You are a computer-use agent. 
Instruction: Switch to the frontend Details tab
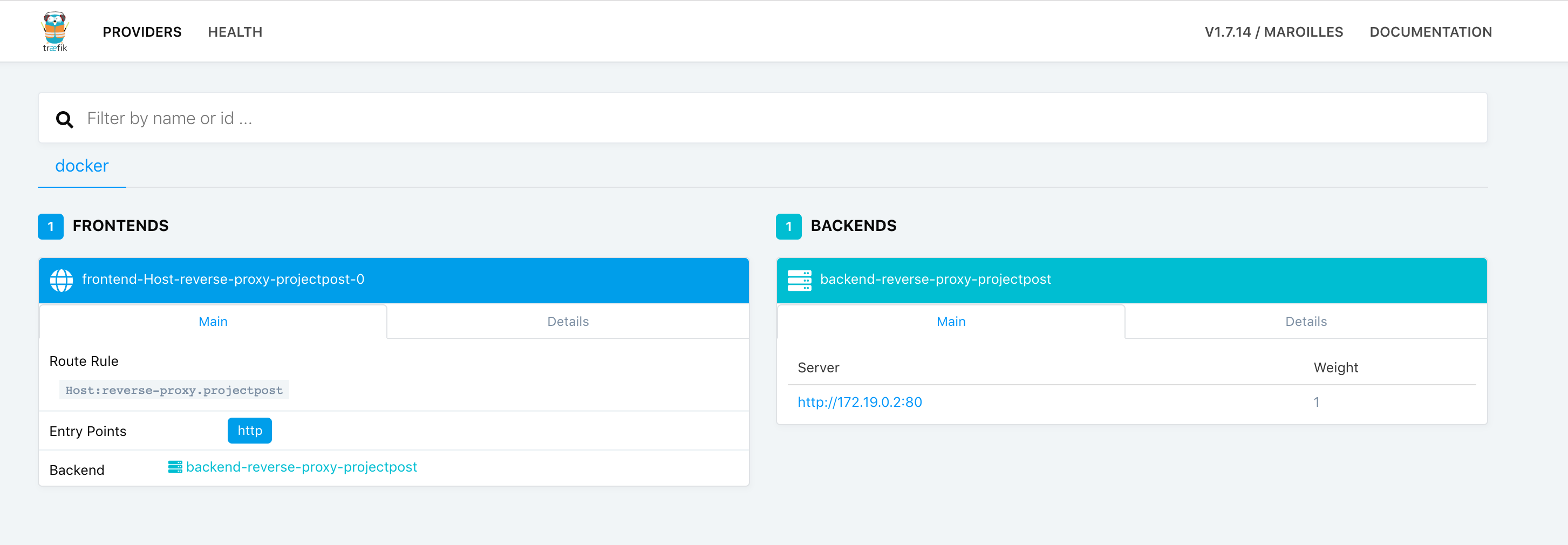click(567, 322)
